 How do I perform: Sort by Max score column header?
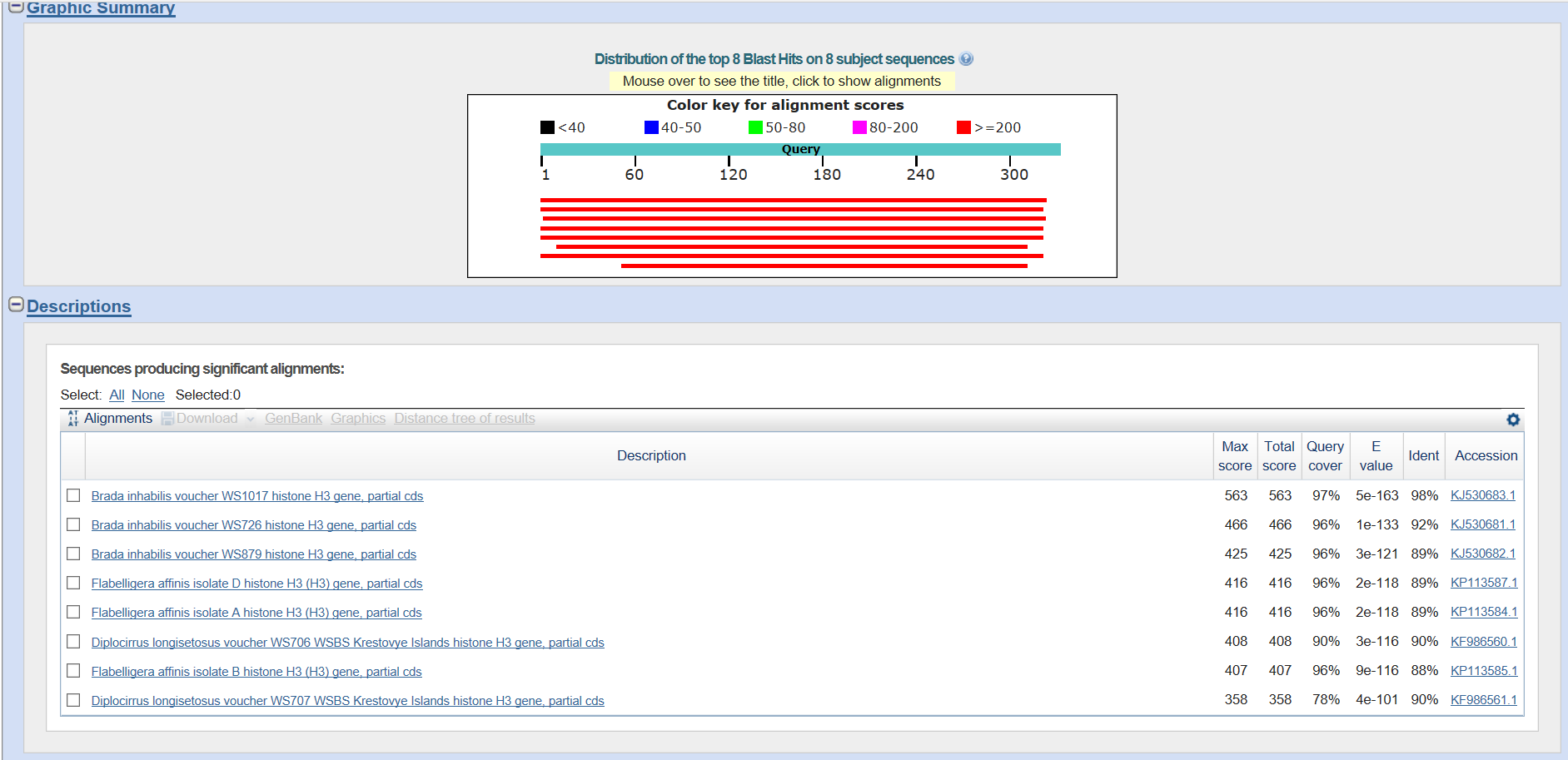[1234, 456]
